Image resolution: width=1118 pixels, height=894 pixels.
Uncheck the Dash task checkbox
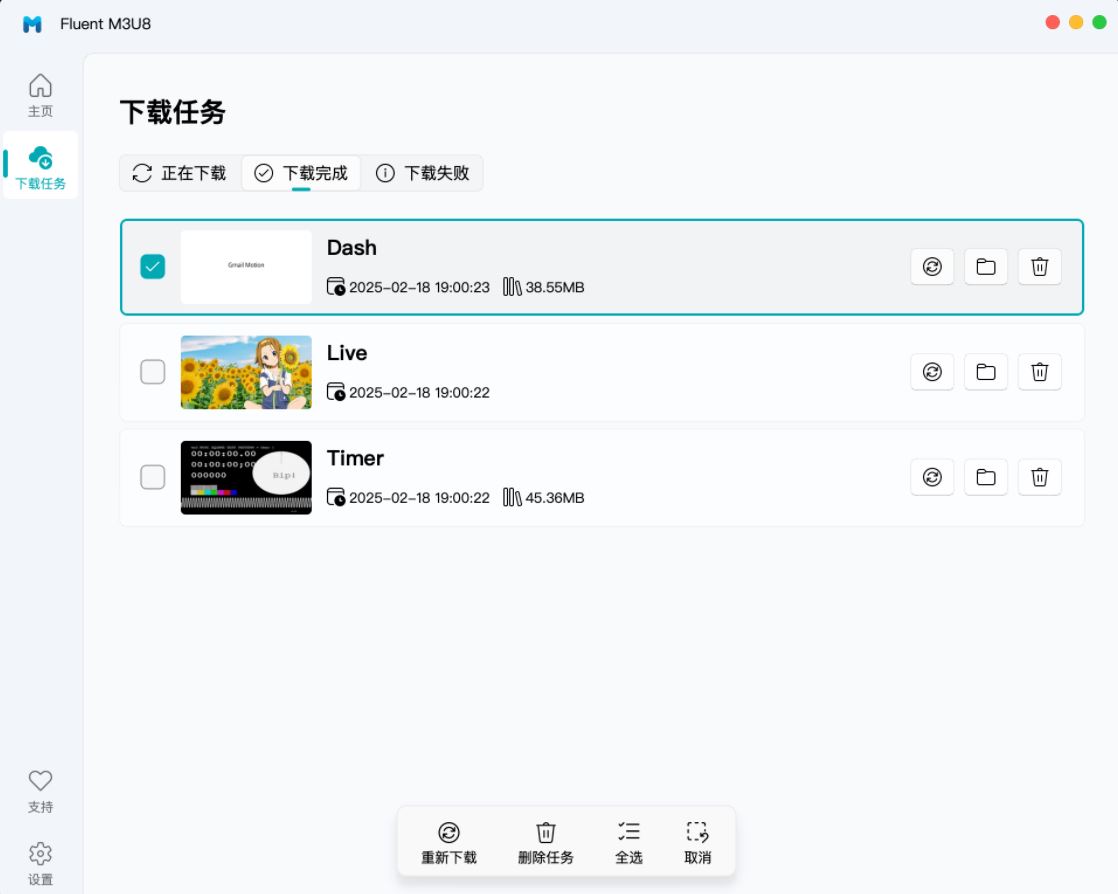tap(152, 267)
